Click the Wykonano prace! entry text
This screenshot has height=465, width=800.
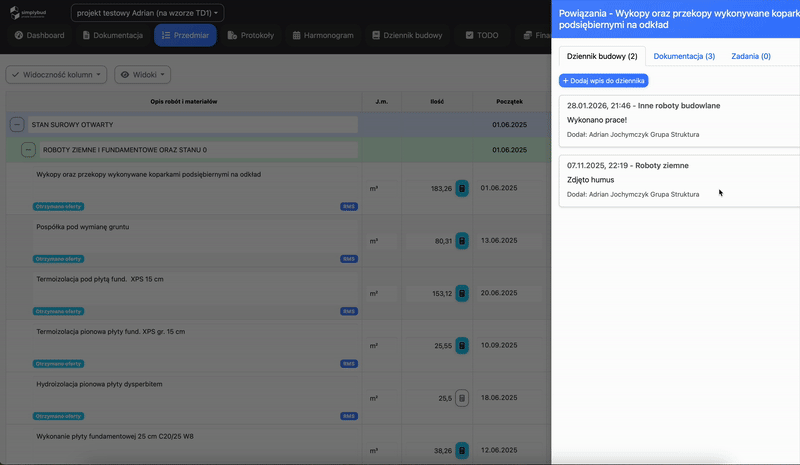point(597,120)
